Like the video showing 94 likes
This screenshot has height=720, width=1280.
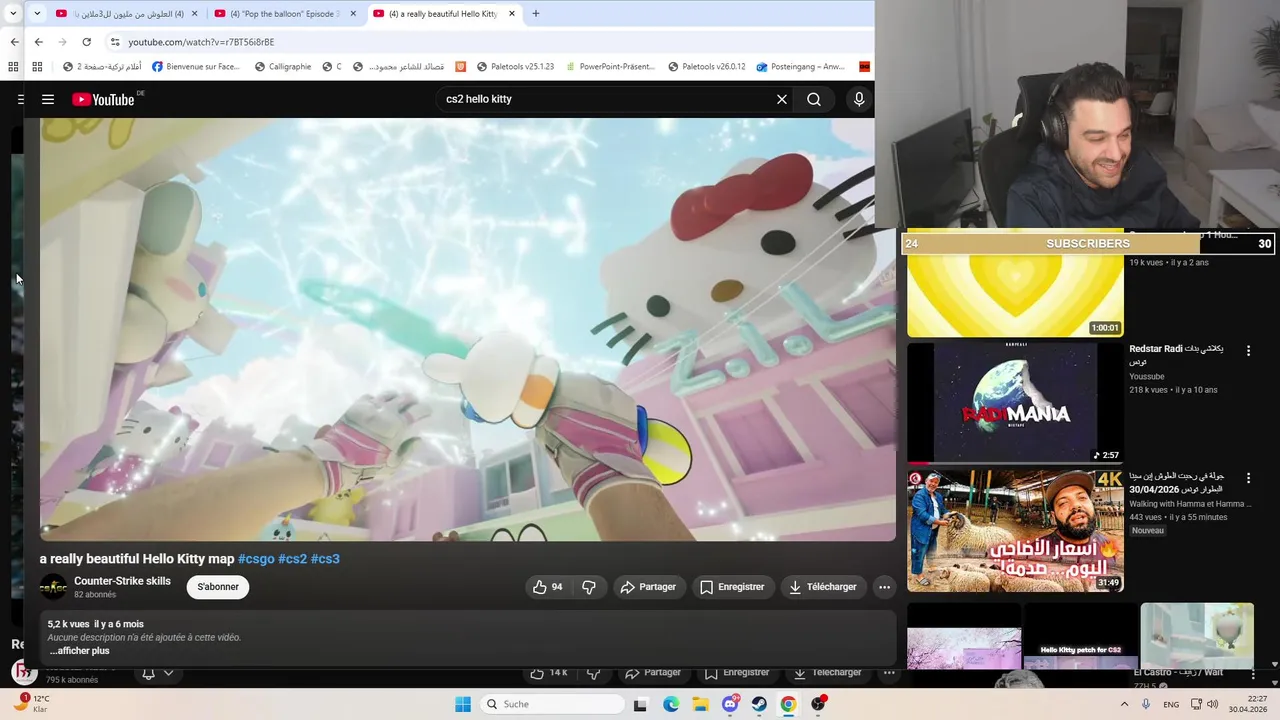coord(547,587)
